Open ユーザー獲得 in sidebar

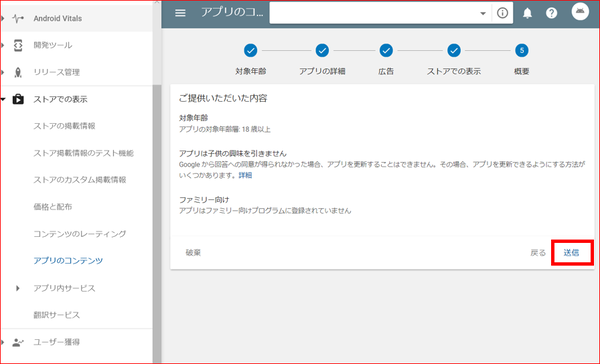coord(57,342)
